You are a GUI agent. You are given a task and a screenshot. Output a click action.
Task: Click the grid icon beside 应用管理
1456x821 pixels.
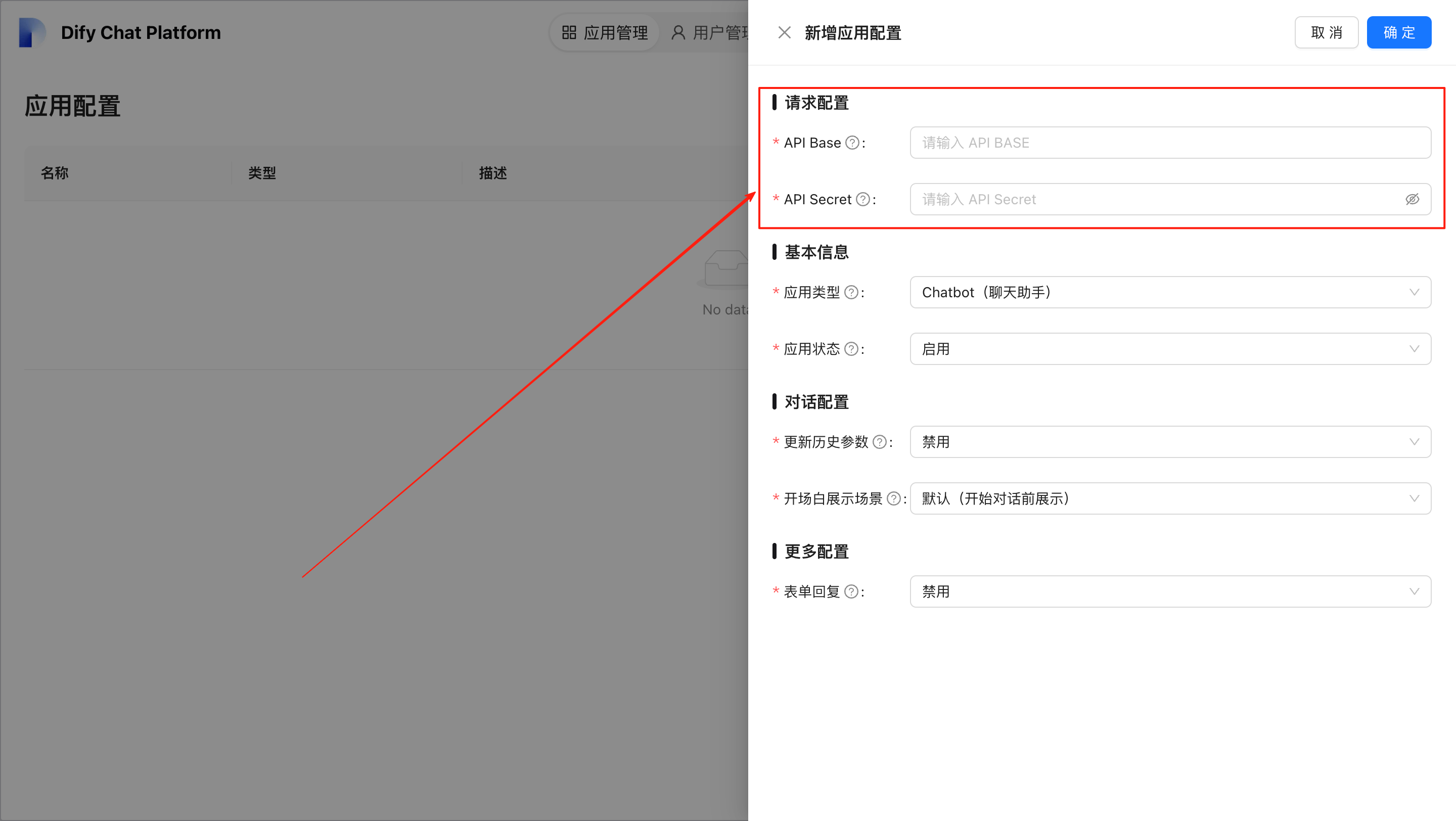[x=569, y=32]
